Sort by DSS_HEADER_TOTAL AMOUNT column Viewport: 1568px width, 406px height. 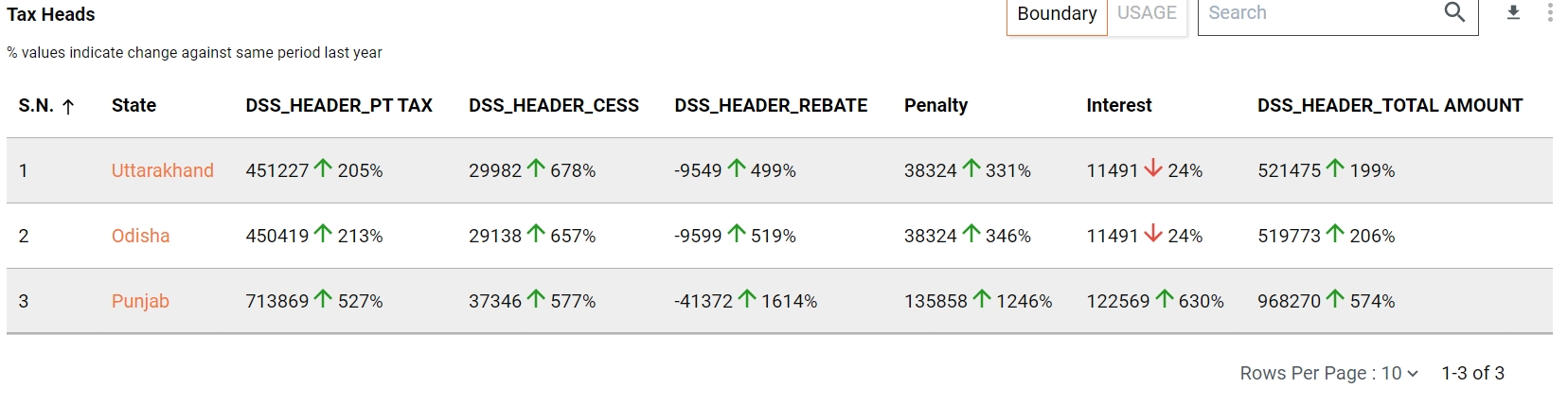(1389, 105)
